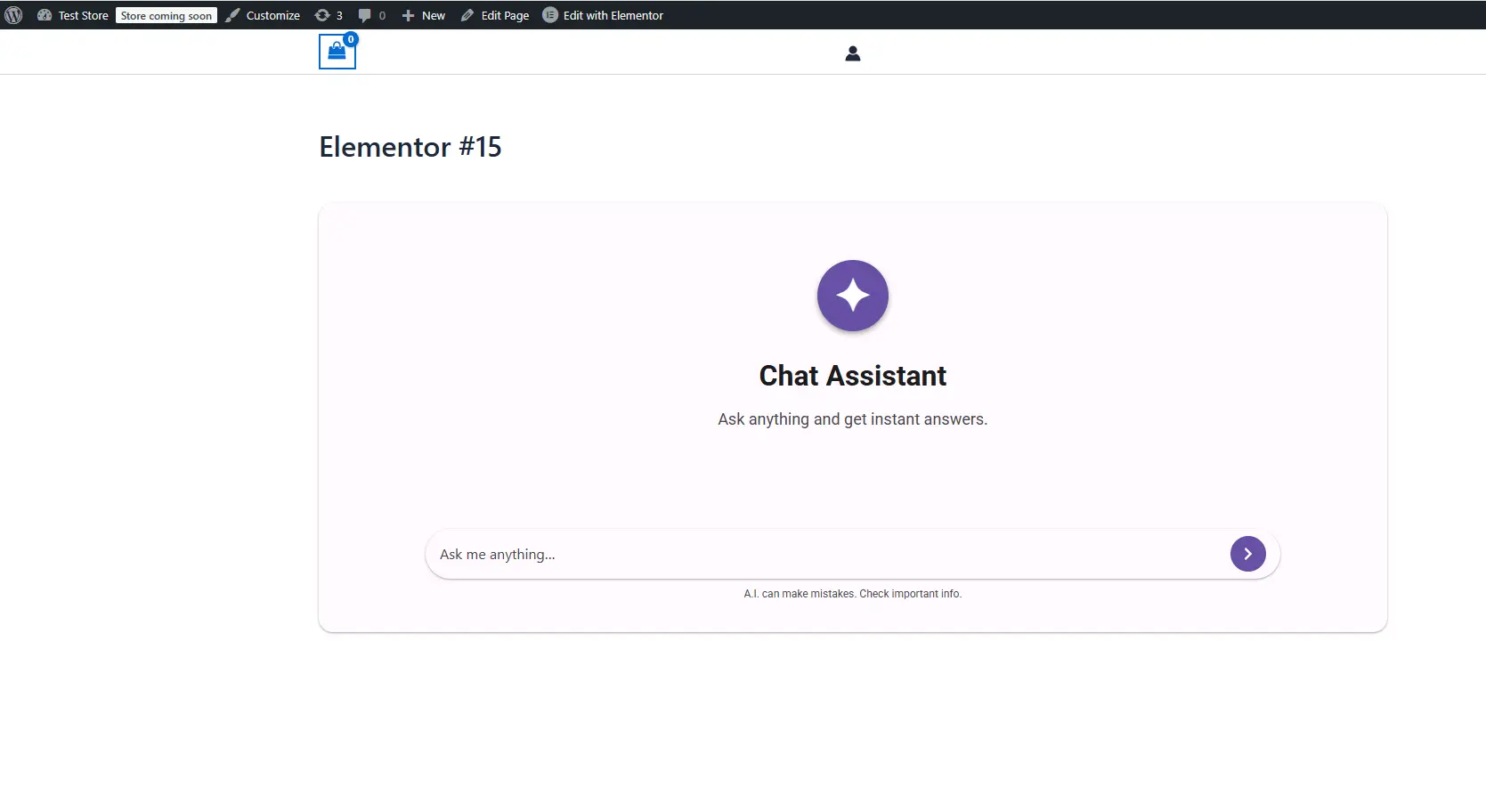1486x812 pixels.
Task: Click the purple send arrow button
Action: [1248, 554]
